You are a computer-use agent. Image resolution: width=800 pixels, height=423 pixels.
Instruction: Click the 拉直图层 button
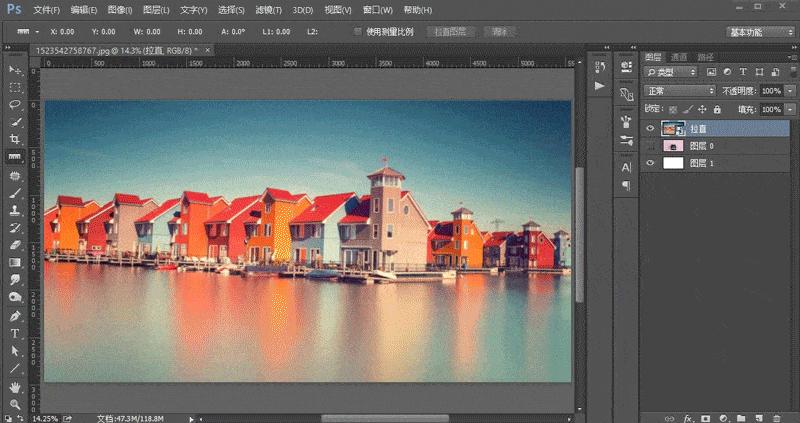tap(448, 31)
